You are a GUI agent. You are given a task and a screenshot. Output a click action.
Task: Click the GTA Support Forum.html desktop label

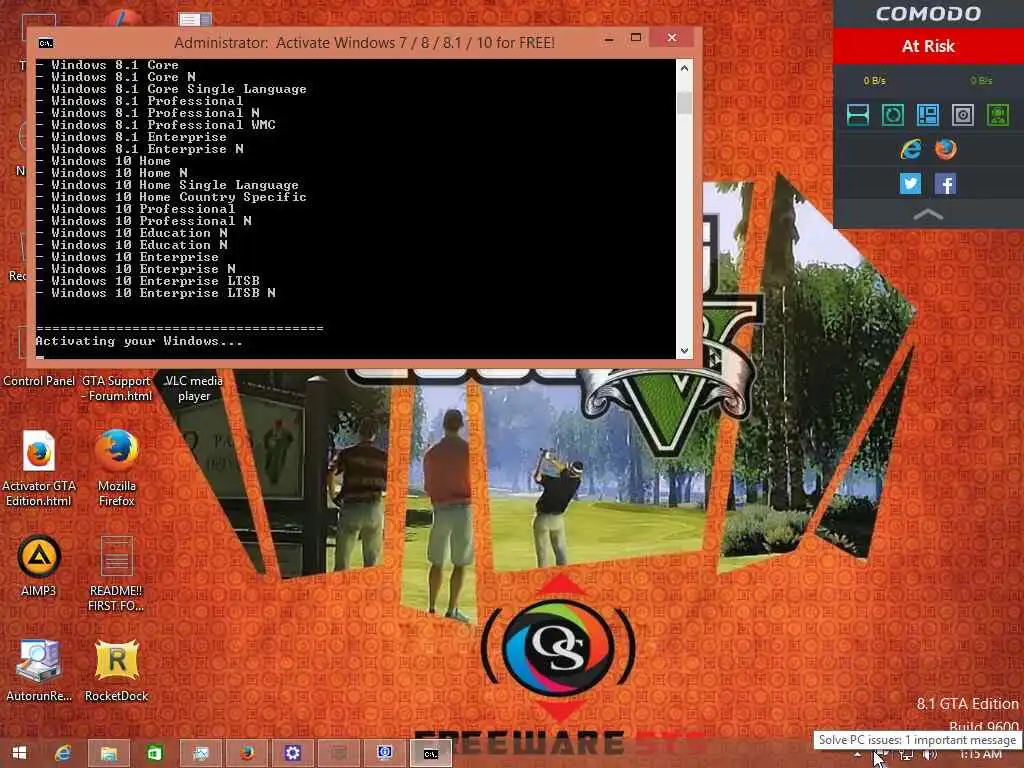point(116,388)
